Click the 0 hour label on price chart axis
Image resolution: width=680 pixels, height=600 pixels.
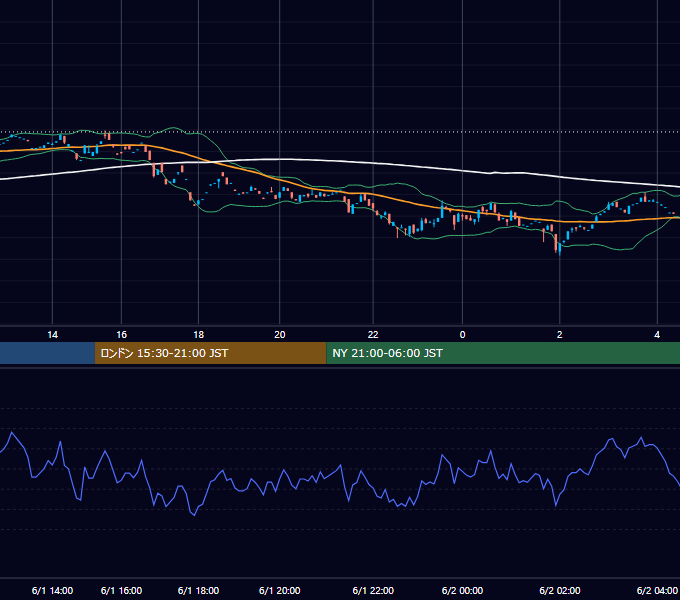point(462,335)
